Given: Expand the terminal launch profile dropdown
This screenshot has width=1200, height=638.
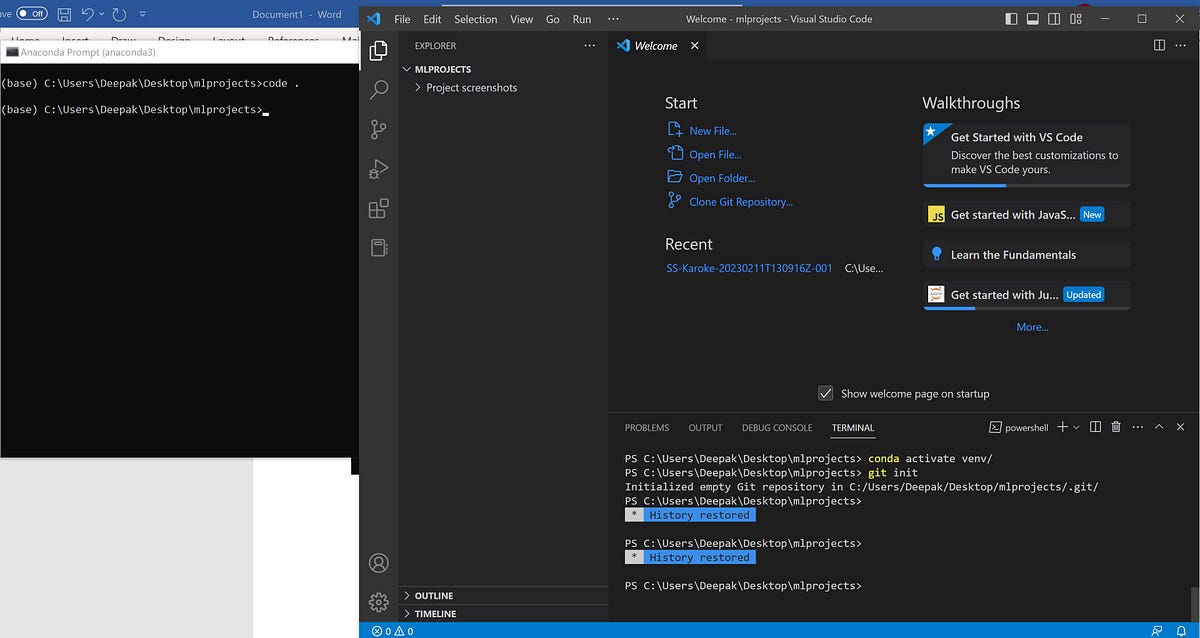Looking at the screenshot, I should click(x=1074, y=426).
